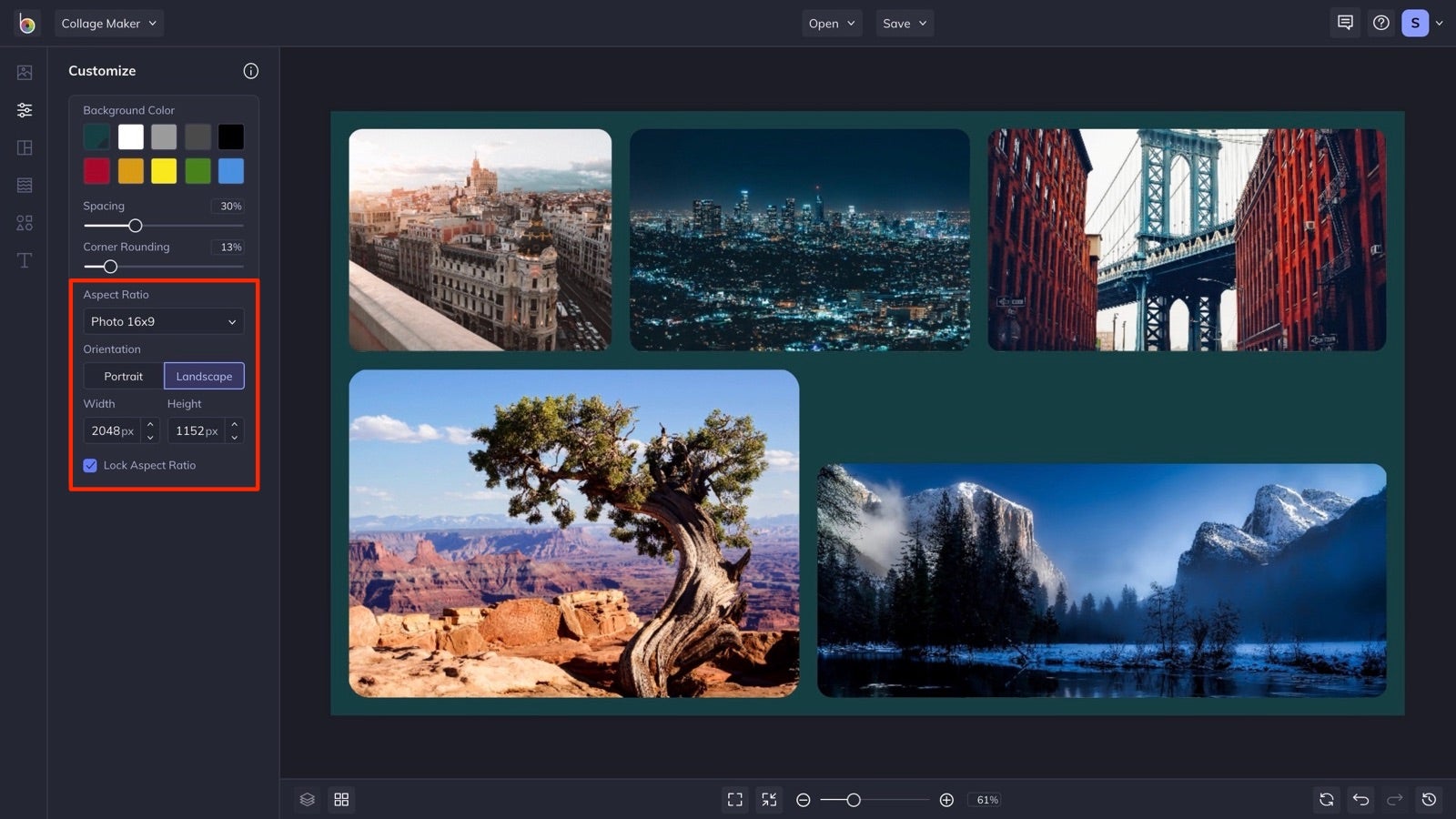The image size is (1456, 819).
Task: Enable the Lock Aspect Ratio checkbox
Action: (x=90, y=465)
